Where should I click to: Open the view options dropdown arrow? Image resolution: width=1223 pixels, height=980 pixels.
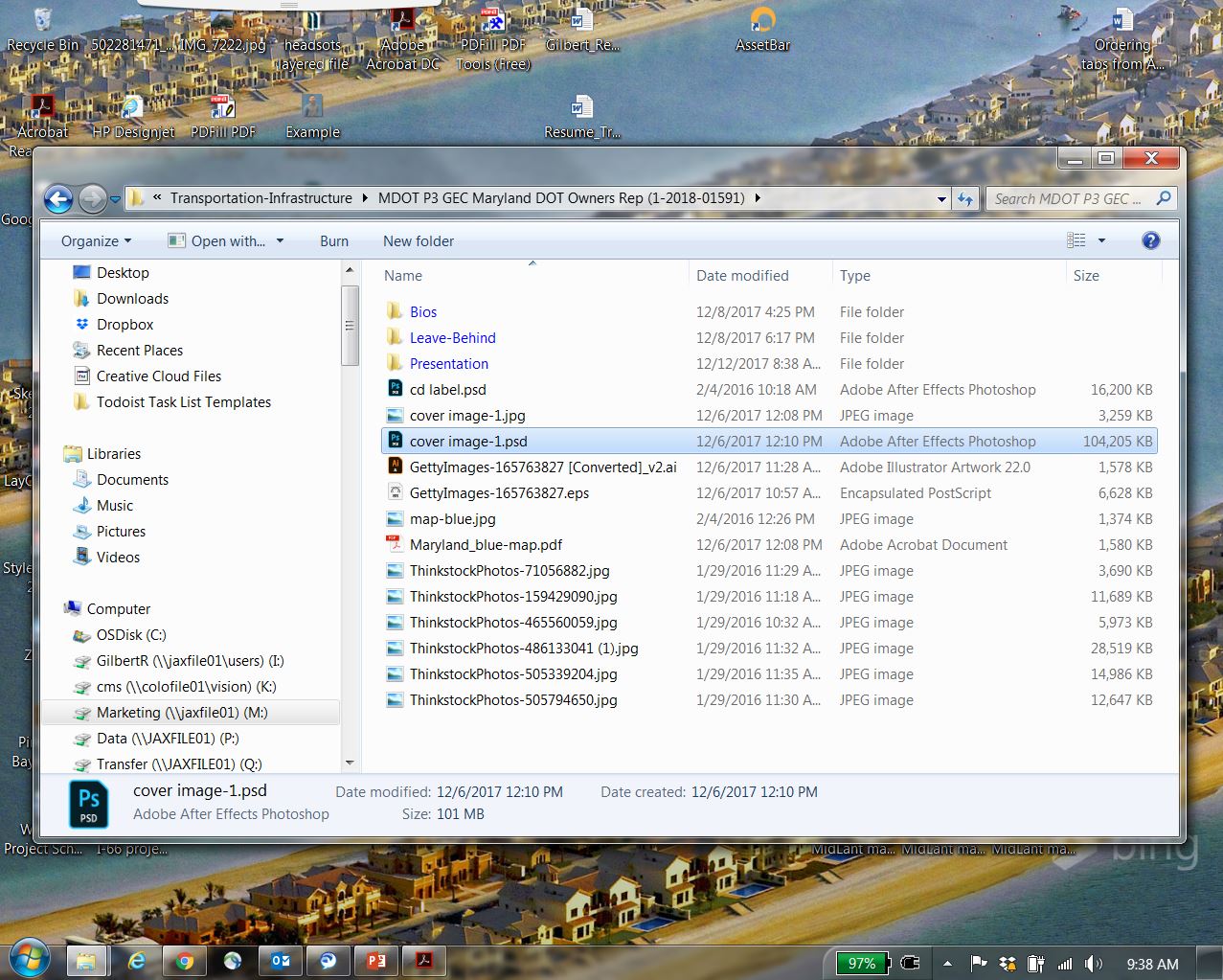click(x=1101, y=240)
